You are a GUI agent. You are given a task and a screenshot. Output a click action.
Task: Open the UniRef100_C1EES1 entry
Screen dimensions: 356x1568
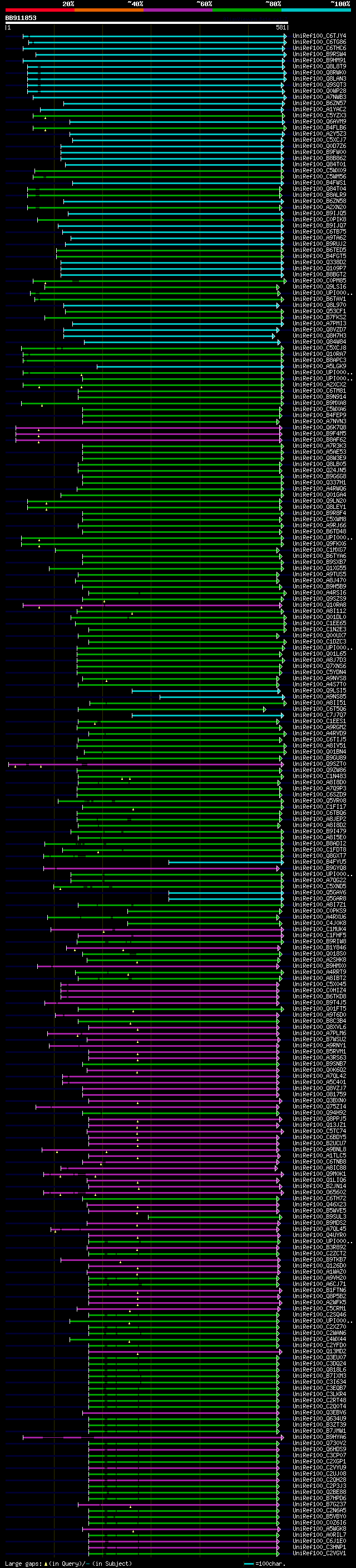[x=319, y=721]
